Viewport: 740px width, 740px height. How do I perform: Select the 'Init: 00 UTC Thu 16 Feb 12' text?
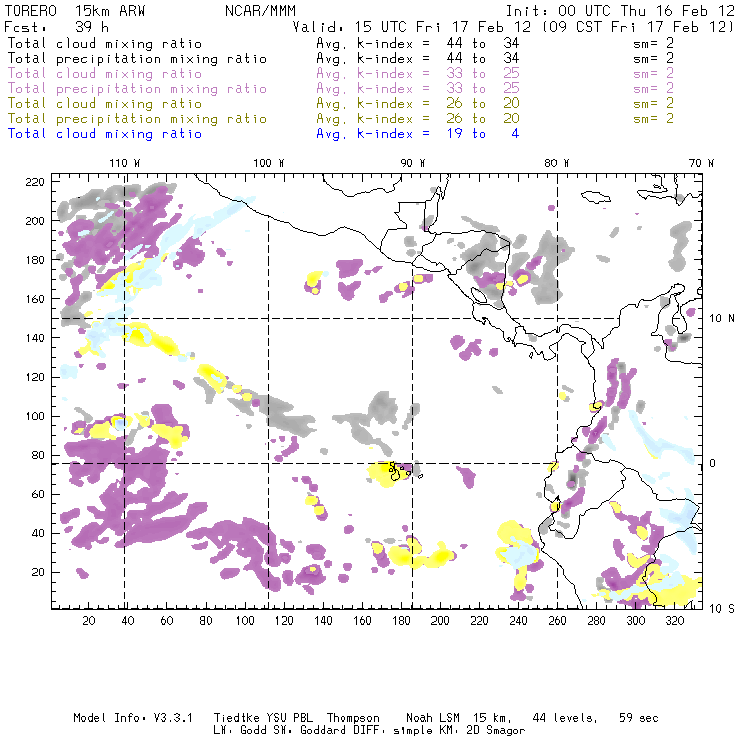(620, 11)
